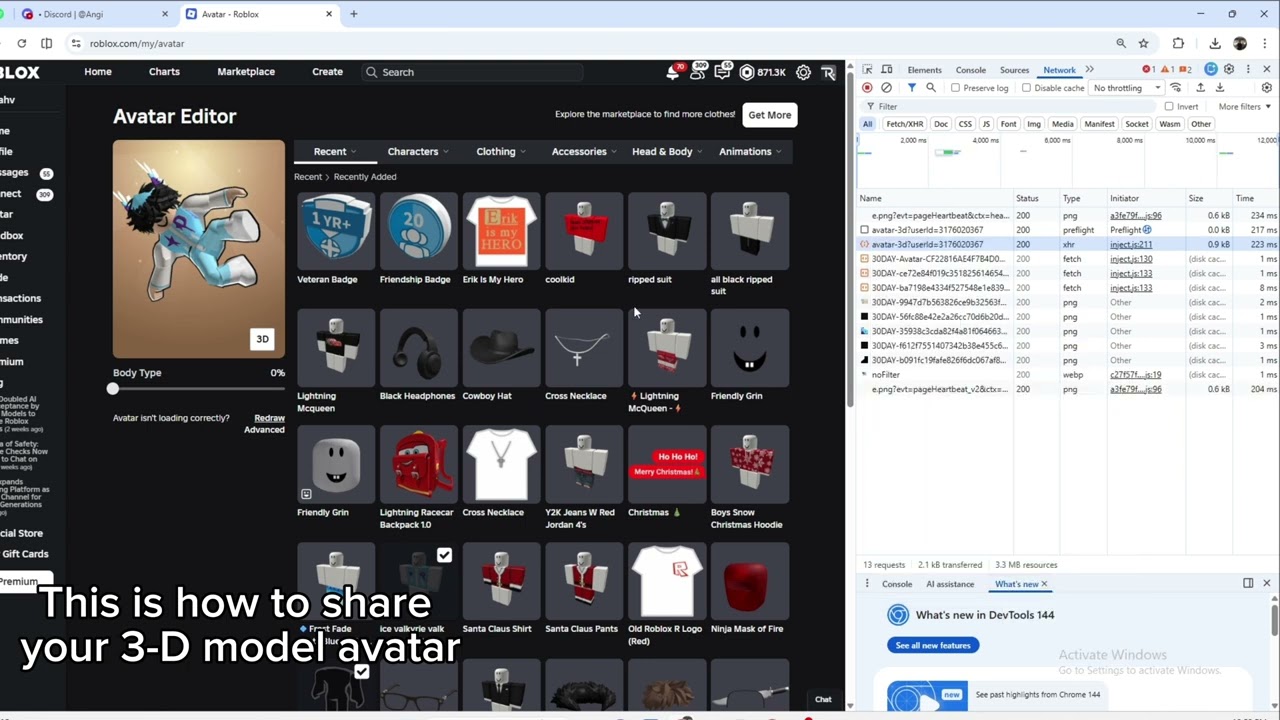Select avatar-3d xhr request row
The width and height of the screenshot is (1280, 720).
tap(1065, 244)
